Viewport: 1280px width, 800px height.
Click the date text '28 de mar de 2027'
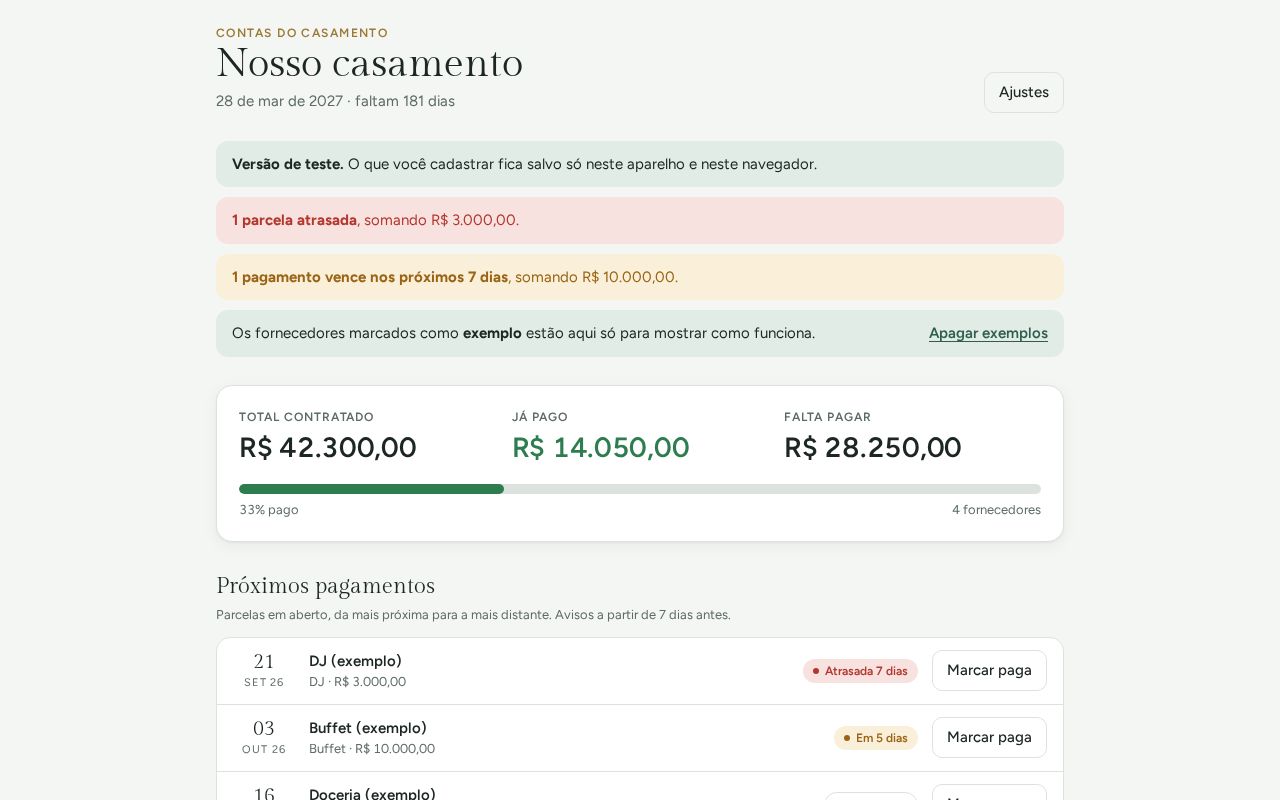[279, 101]
